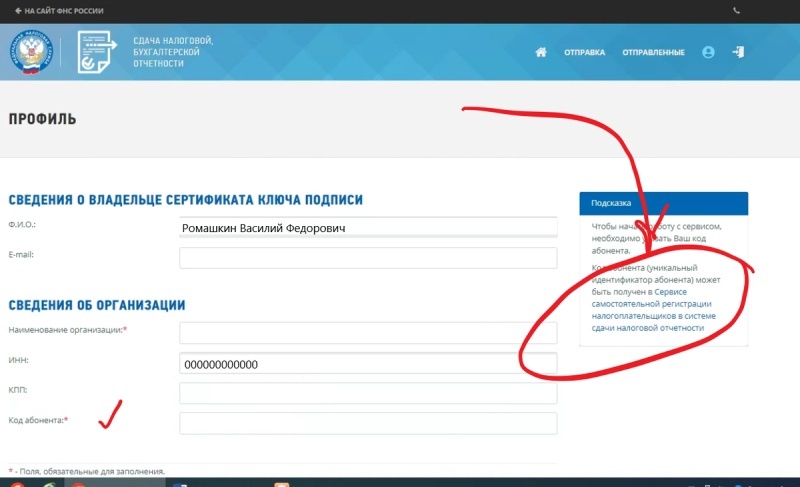Click the Сведения об организации section heading
The width and height of the screenshot is (800, 487).
click(96, 305)
